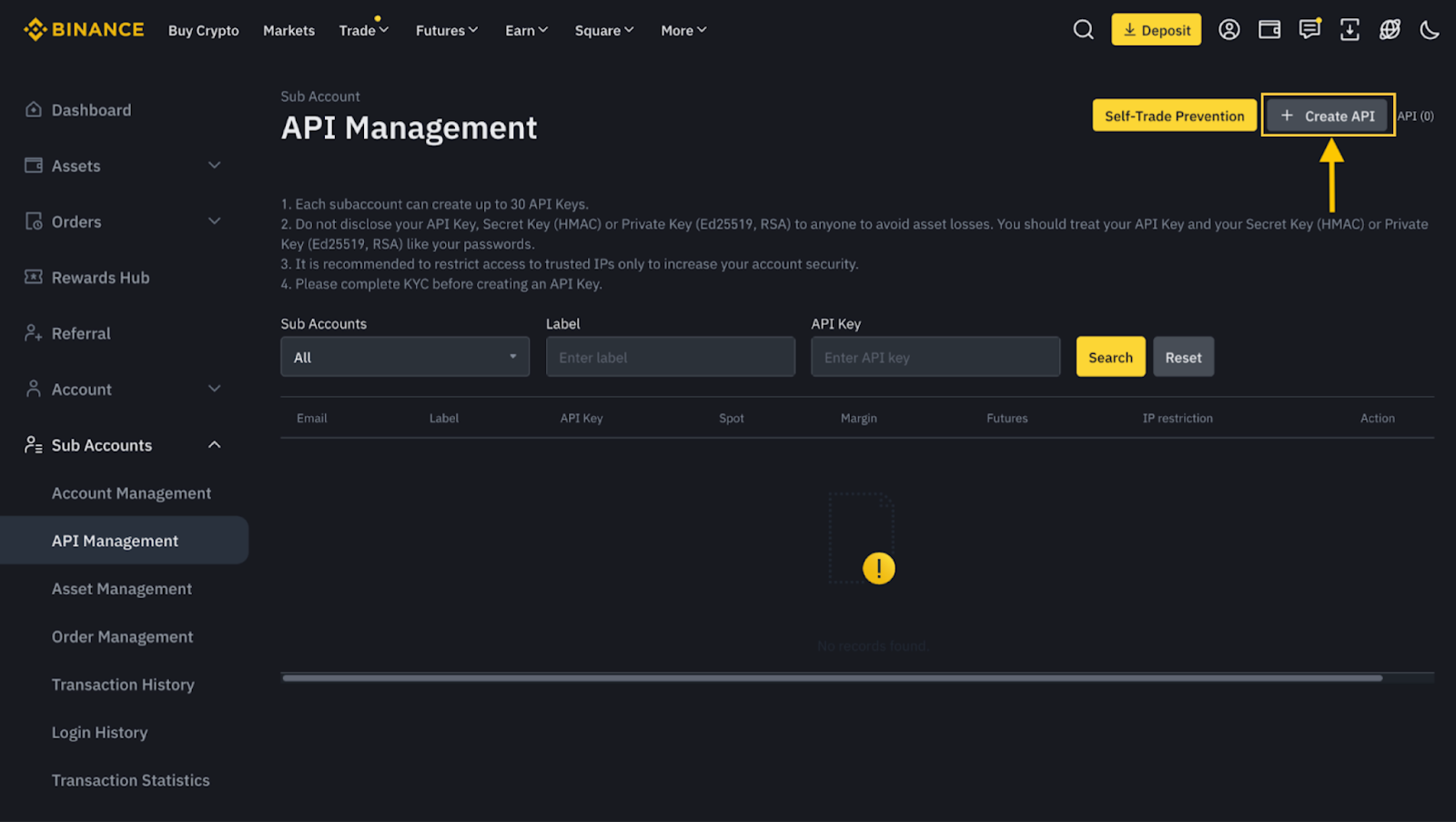
Task: Open the globe language settings icon
Action: click(1390, 30)
